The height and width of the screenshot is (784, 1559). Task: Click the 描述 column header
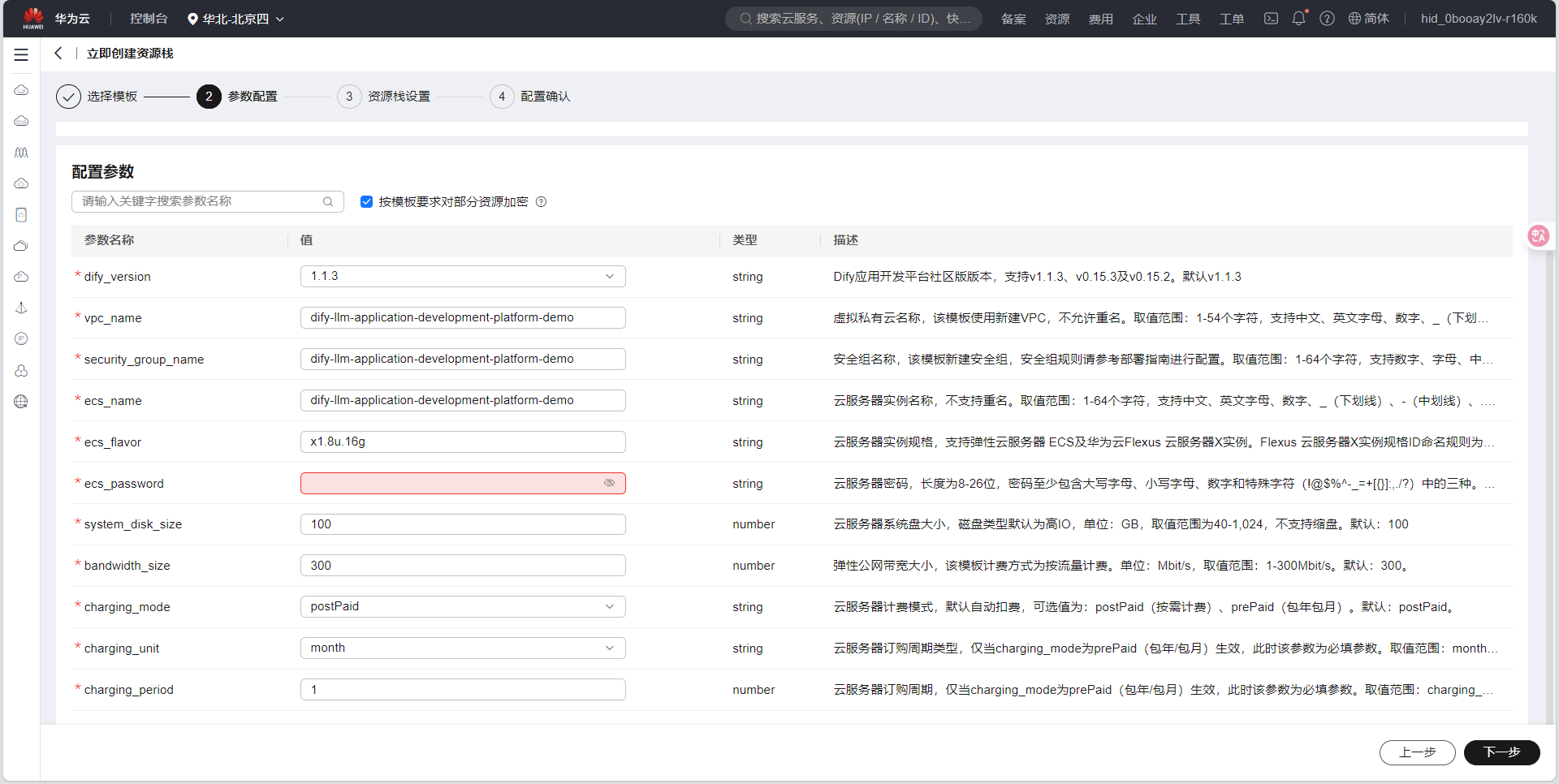click(845, 240)
